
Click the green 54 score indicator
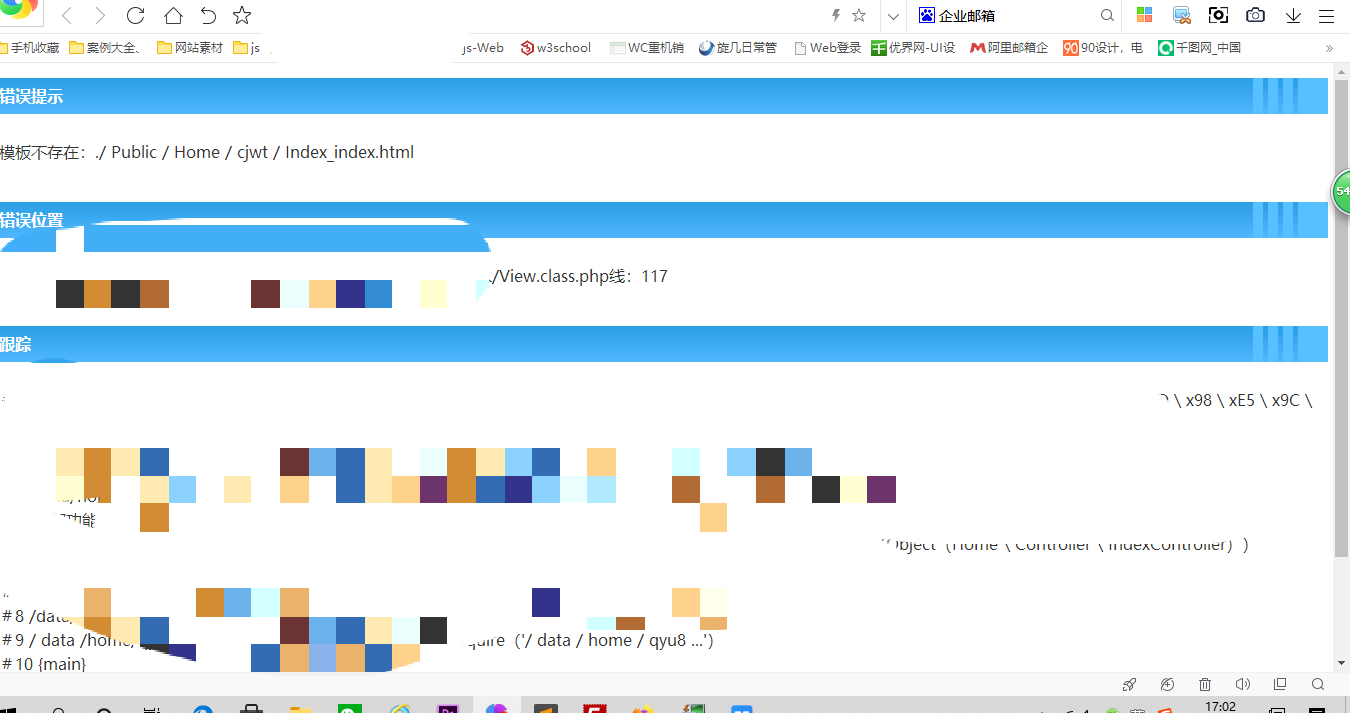[1342, 191]
